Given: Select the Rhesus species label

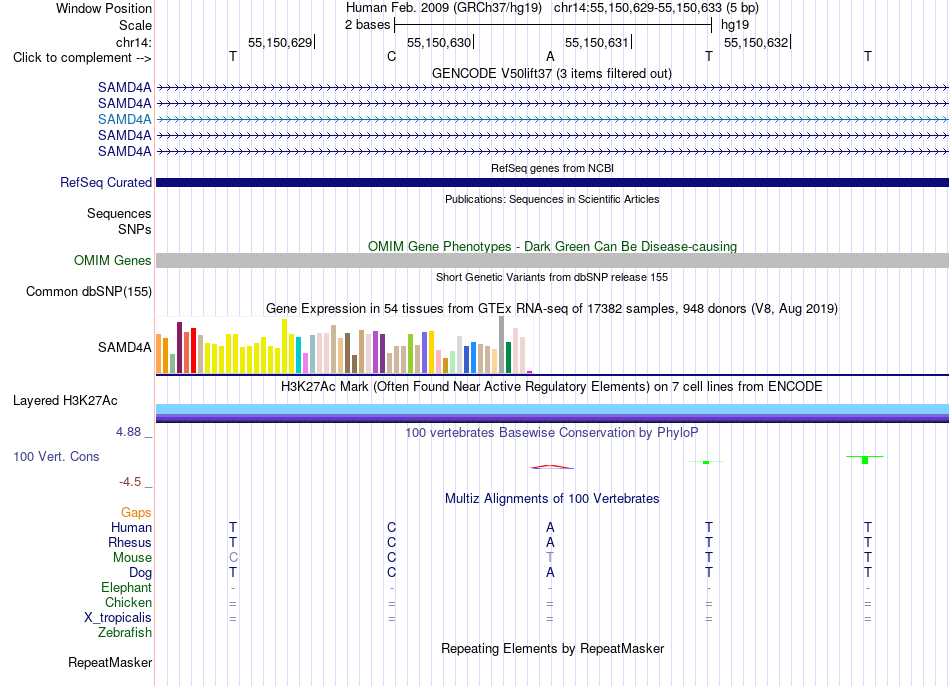Looking at the screenshot, I should 130,542.
